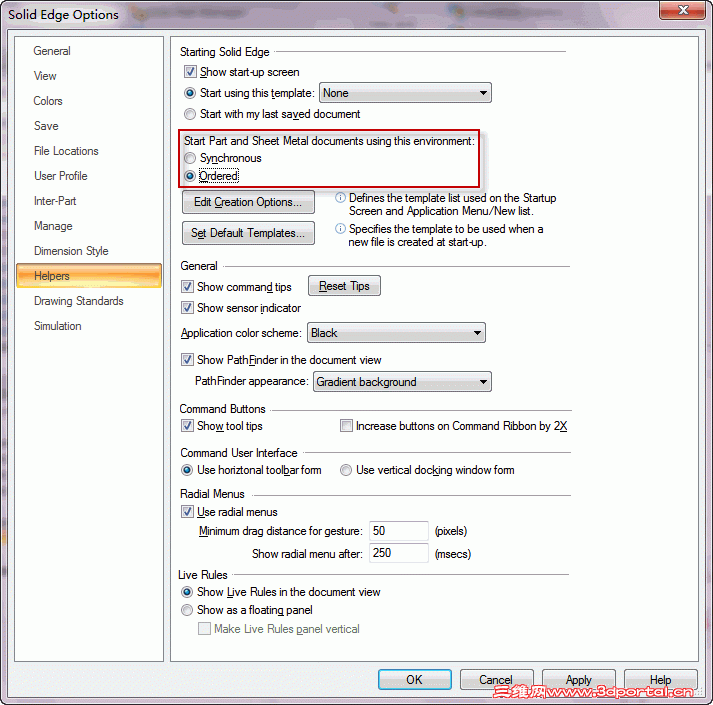This screenshot has height=705, width=713.
Task: Click the Cancel button
Action: 496,680
